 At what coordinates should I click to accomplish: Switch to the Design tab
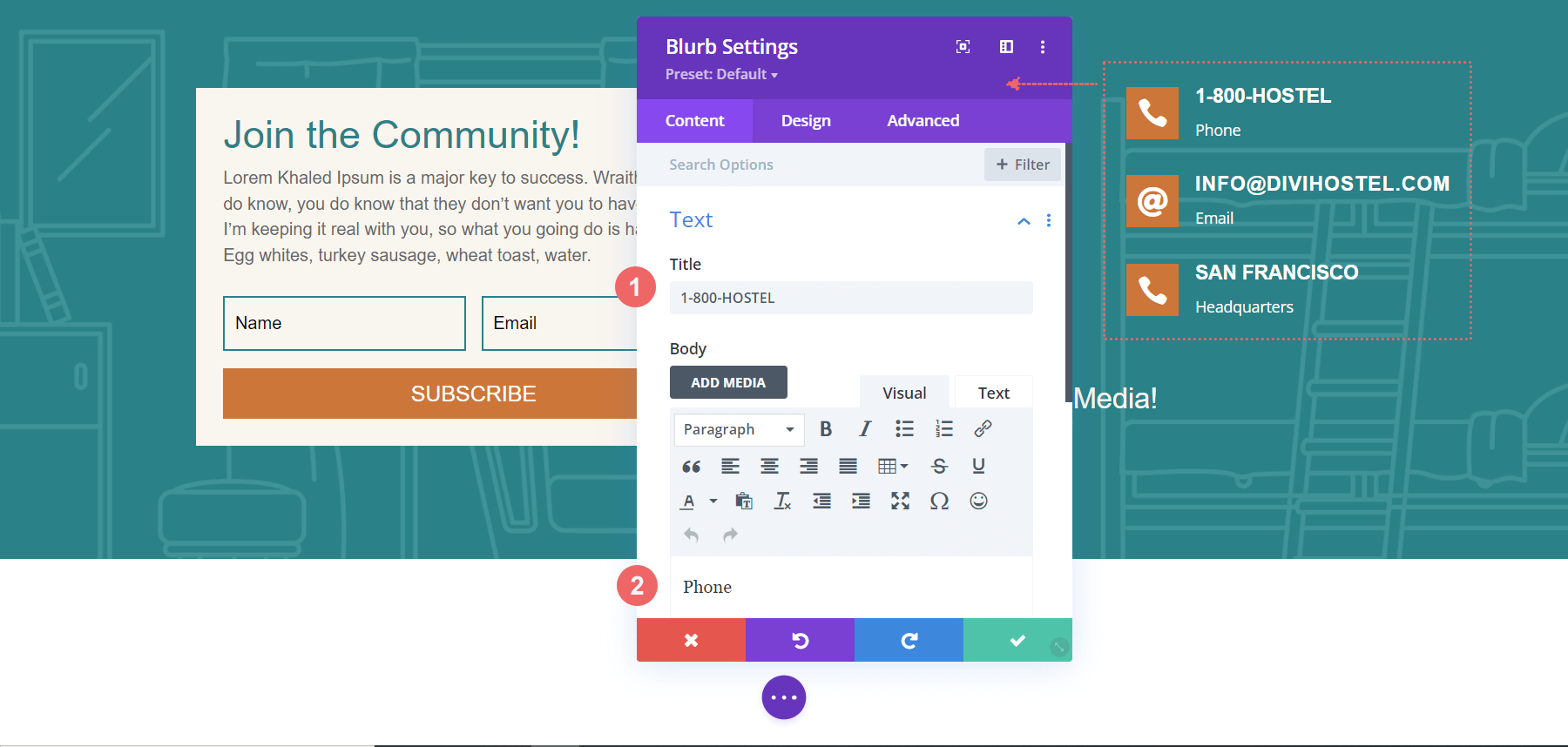click(806, 121)
